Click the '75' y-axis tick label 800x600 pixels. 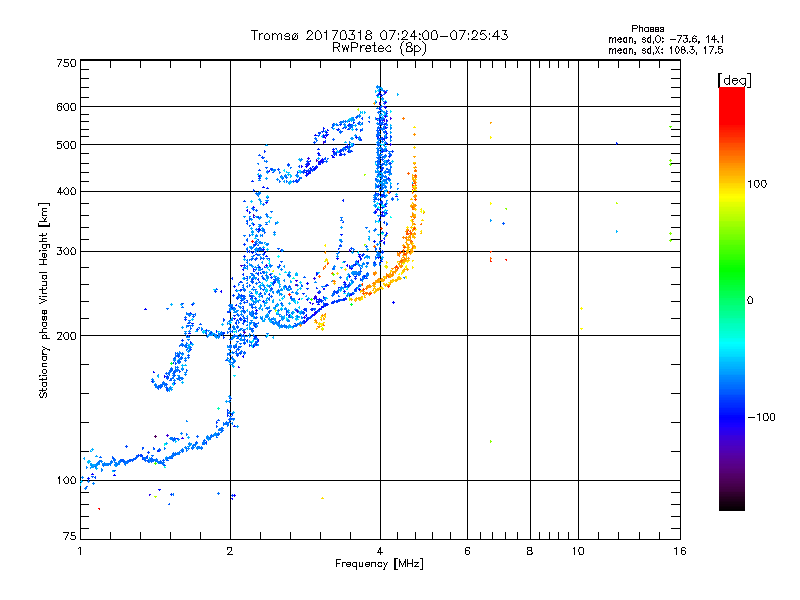(x=70, y=536)
